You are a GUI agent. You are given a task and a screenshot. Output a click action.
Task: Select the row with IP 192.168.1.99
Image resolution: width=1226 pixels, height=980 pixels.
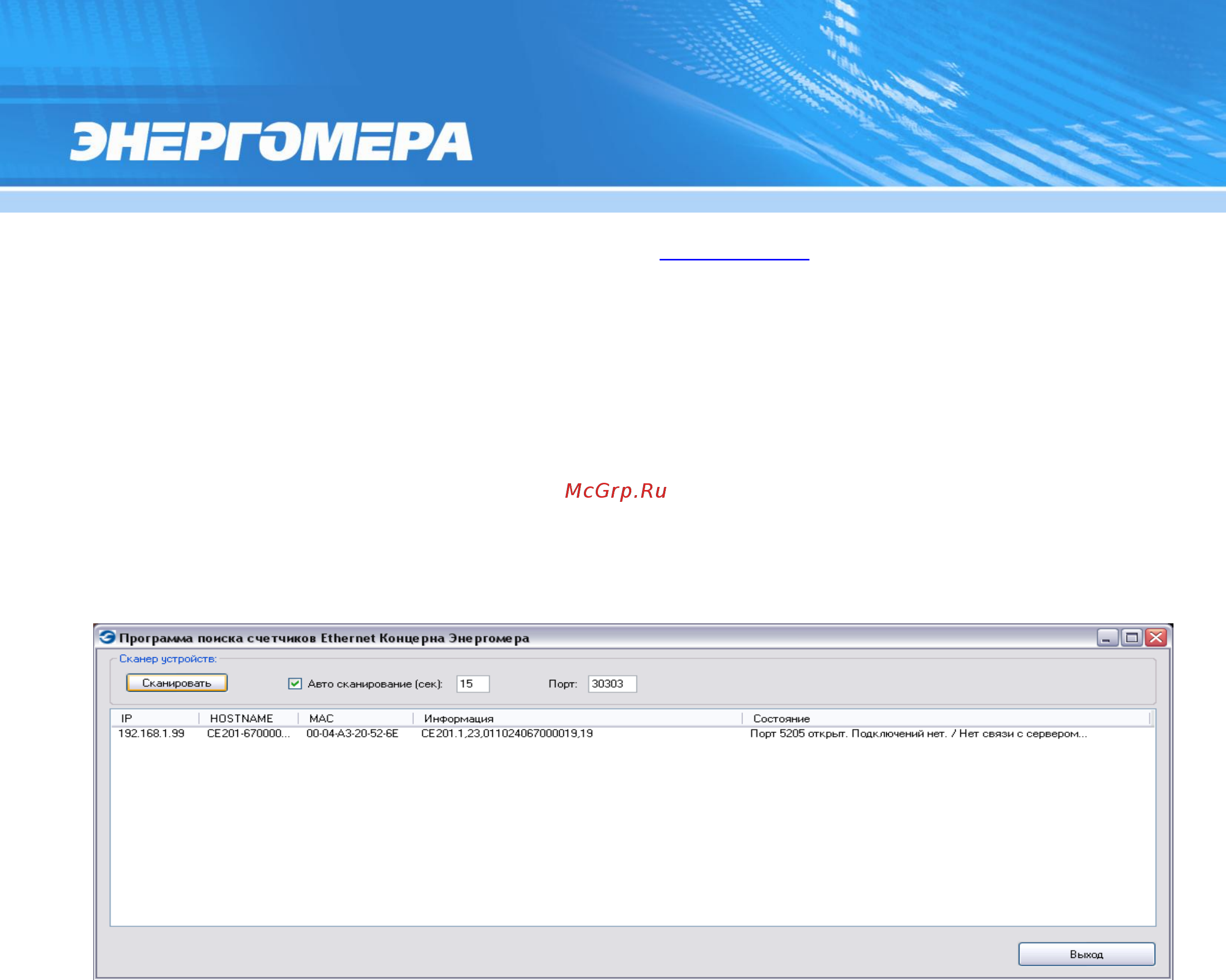632,733
